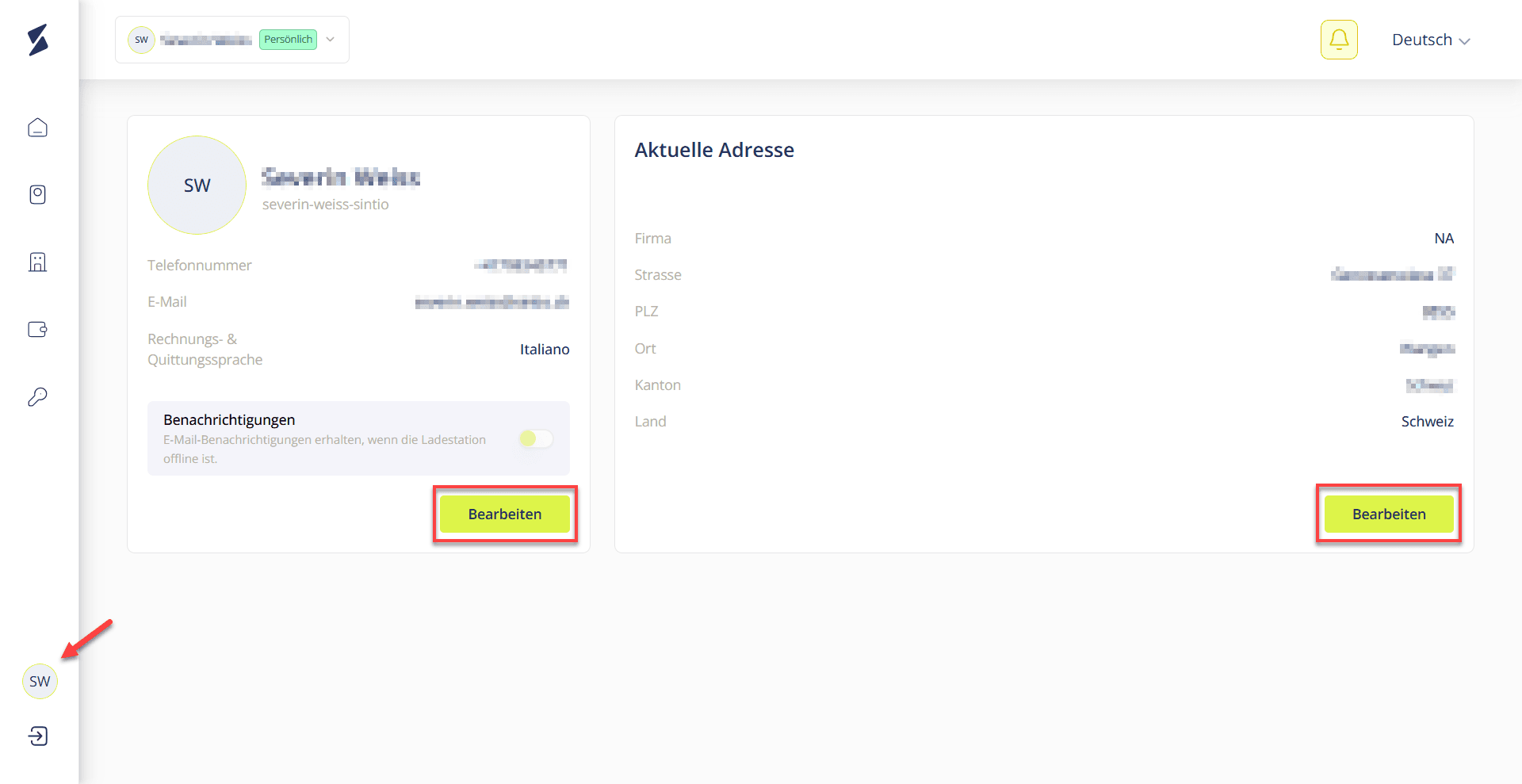Open the wallet sidebar icon

[38, 329]
